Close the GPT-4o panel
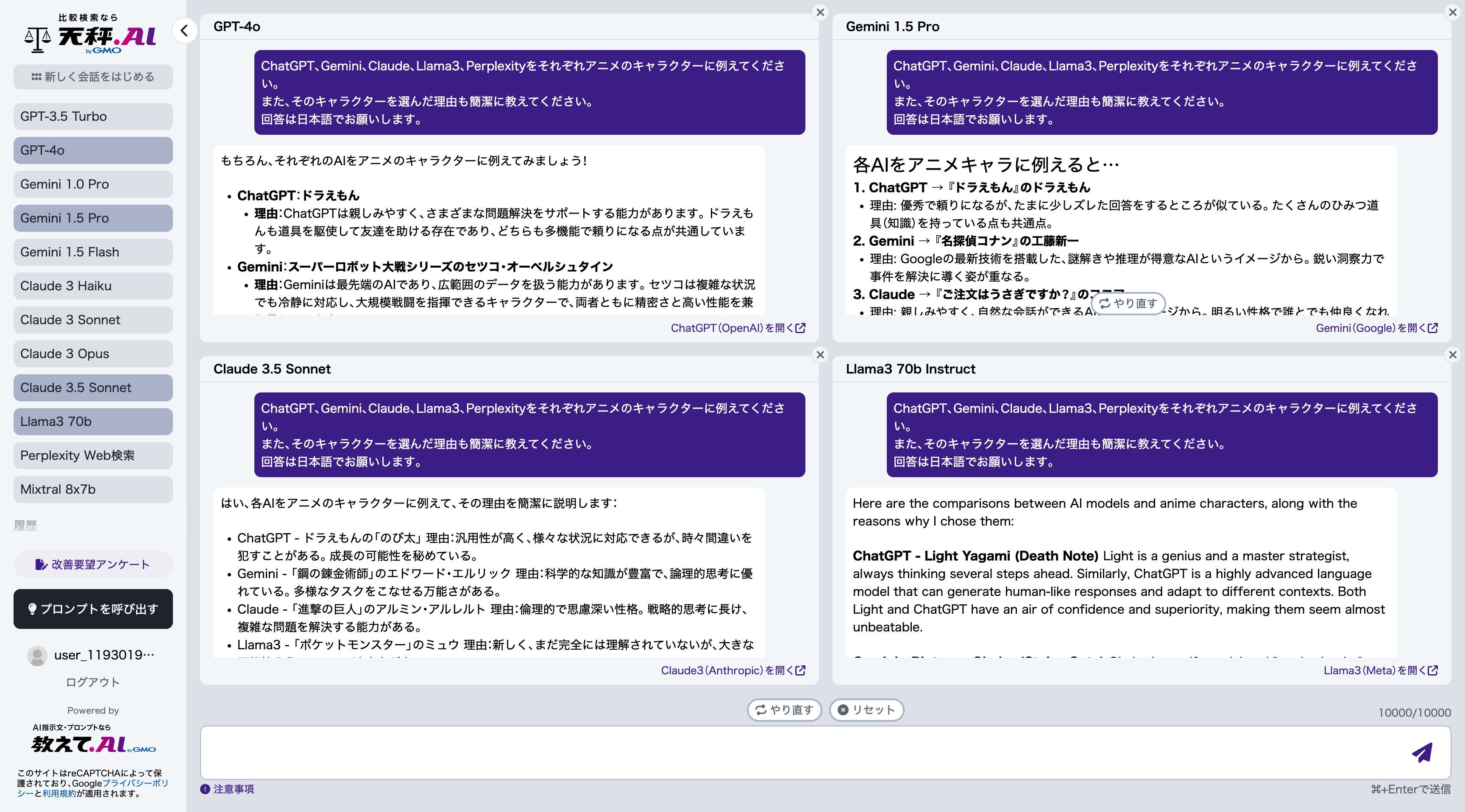 pos(820,13)
